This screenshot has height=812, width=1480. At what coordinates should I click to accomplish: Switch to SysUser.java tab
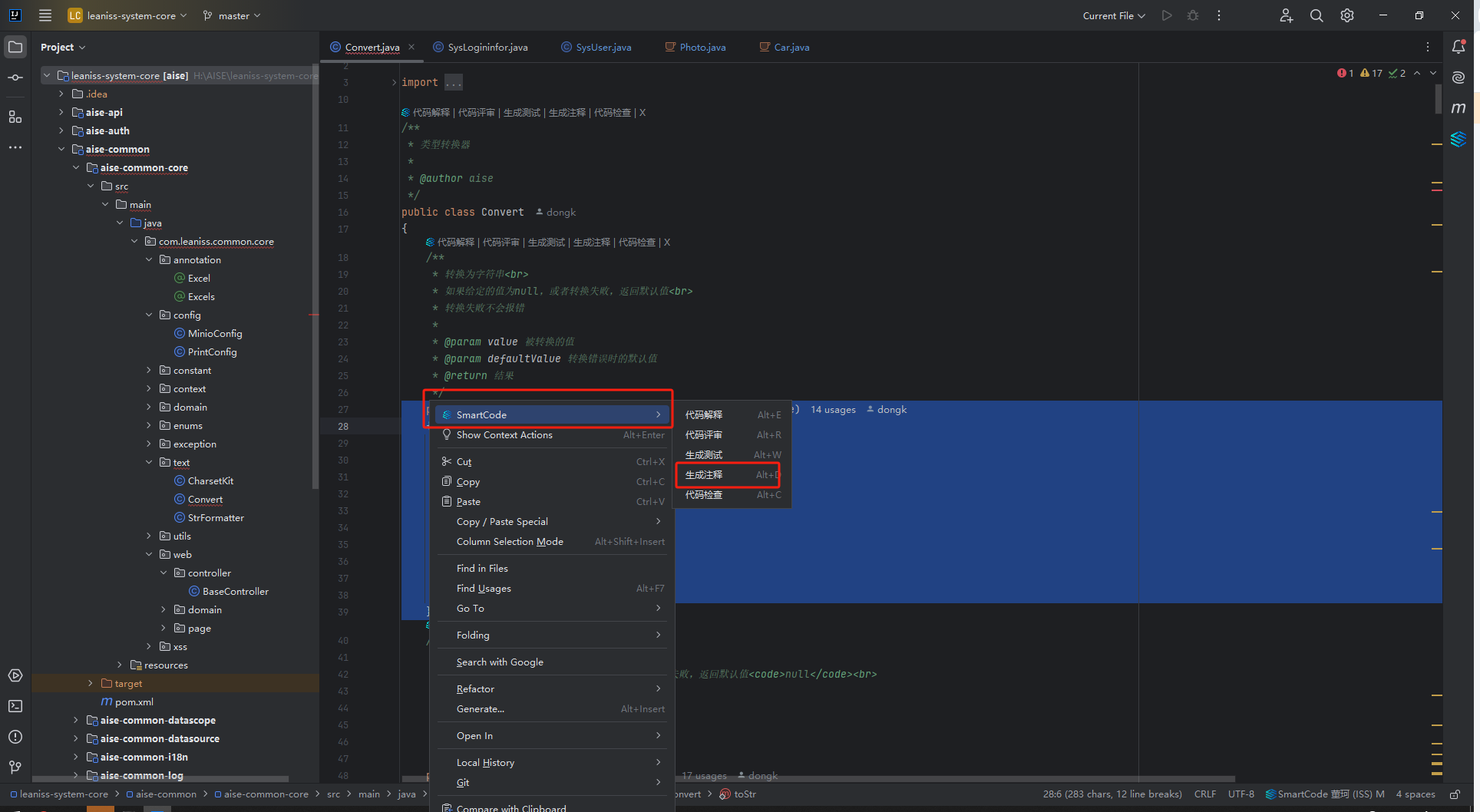(x=596, y=47)
